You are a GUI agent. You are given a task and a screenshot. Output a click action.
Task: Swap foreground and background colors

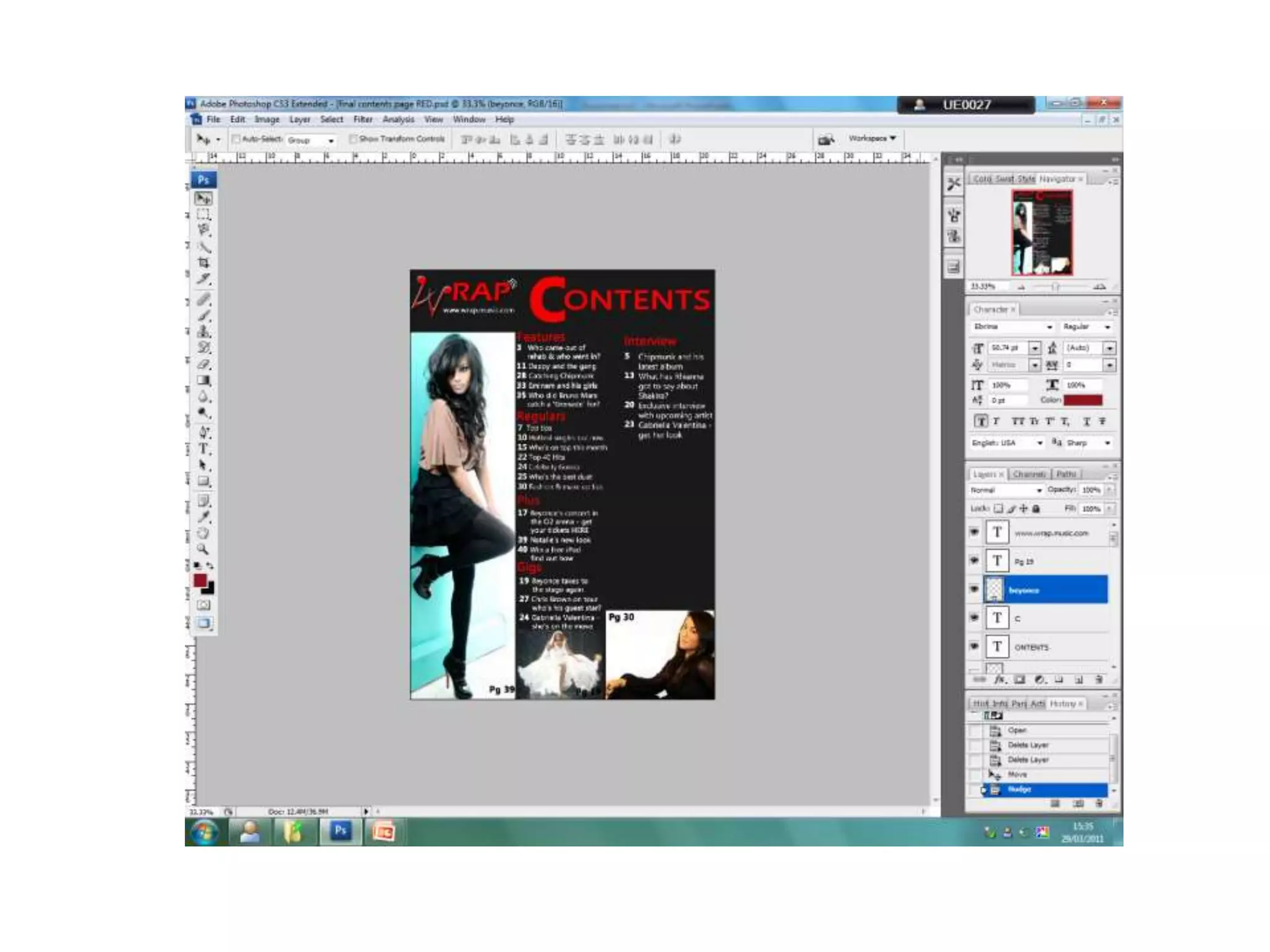click(x=211, y=566)
